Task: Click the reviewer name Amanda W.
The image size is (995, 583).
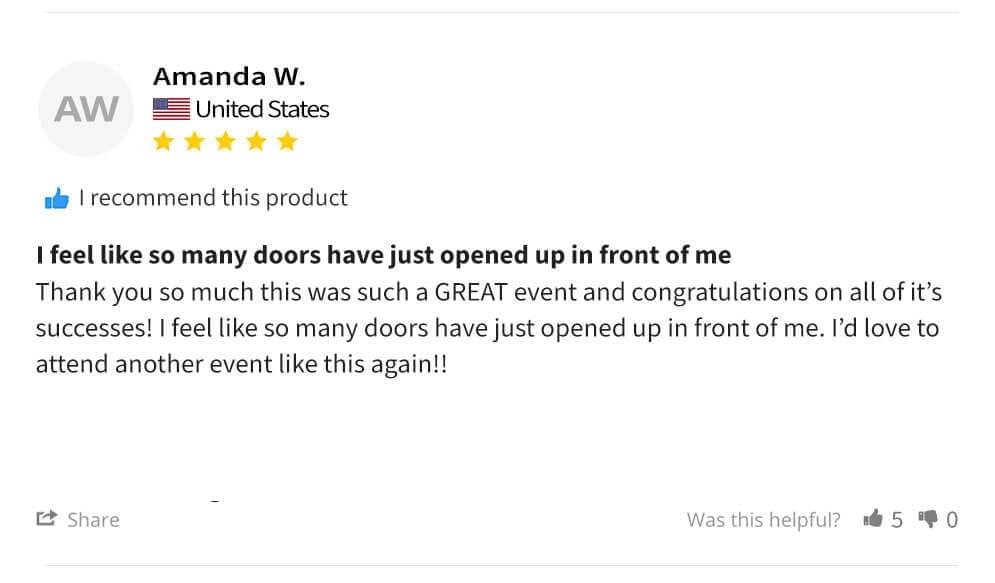Action: click(229, 76)
